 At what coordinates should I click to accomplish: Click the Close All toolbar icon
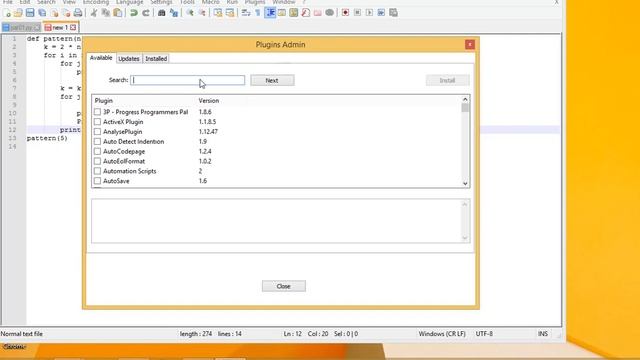pos(66,13)
